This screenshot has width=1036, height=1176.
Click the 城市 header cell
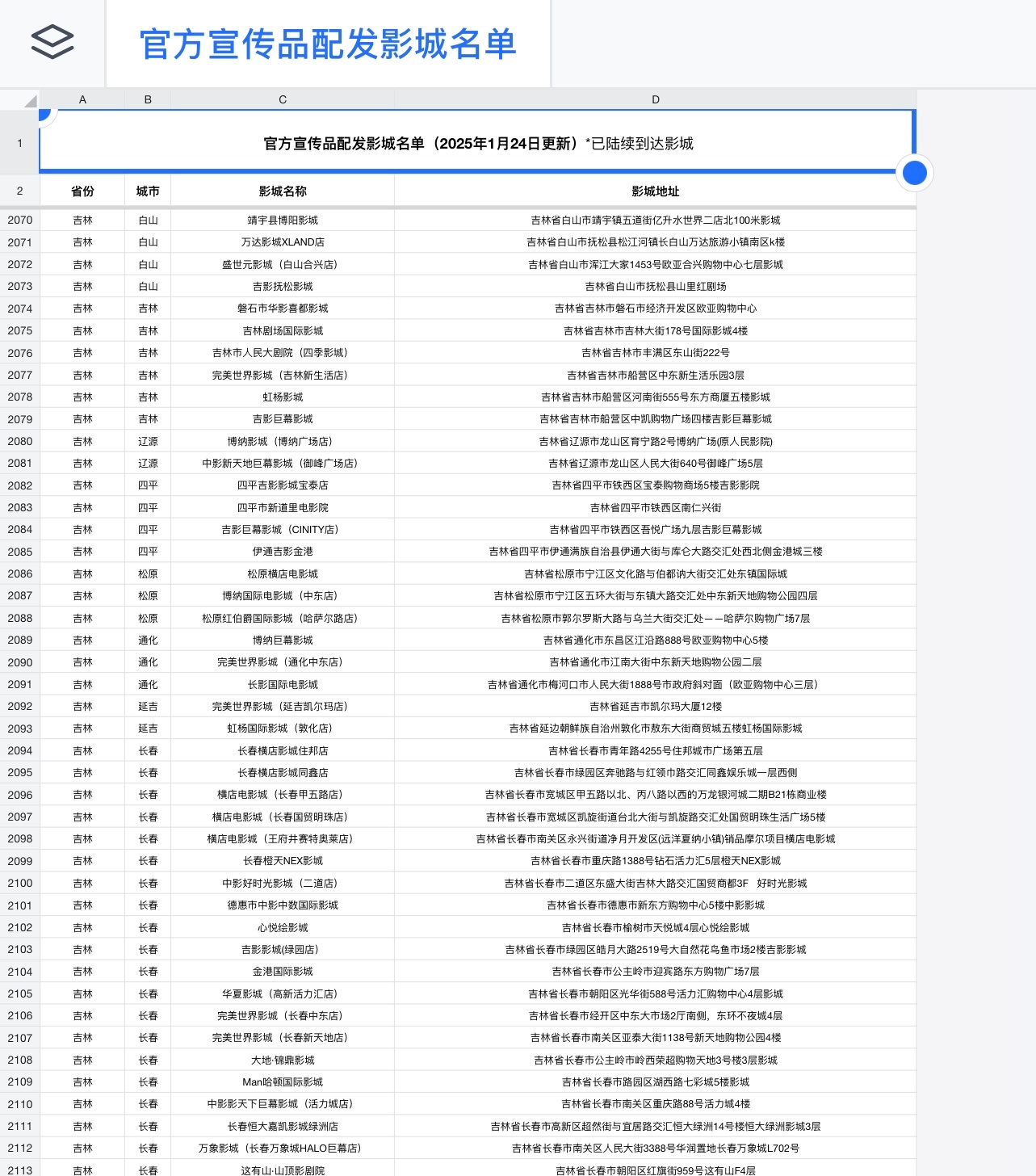click(x=148, y=191)
